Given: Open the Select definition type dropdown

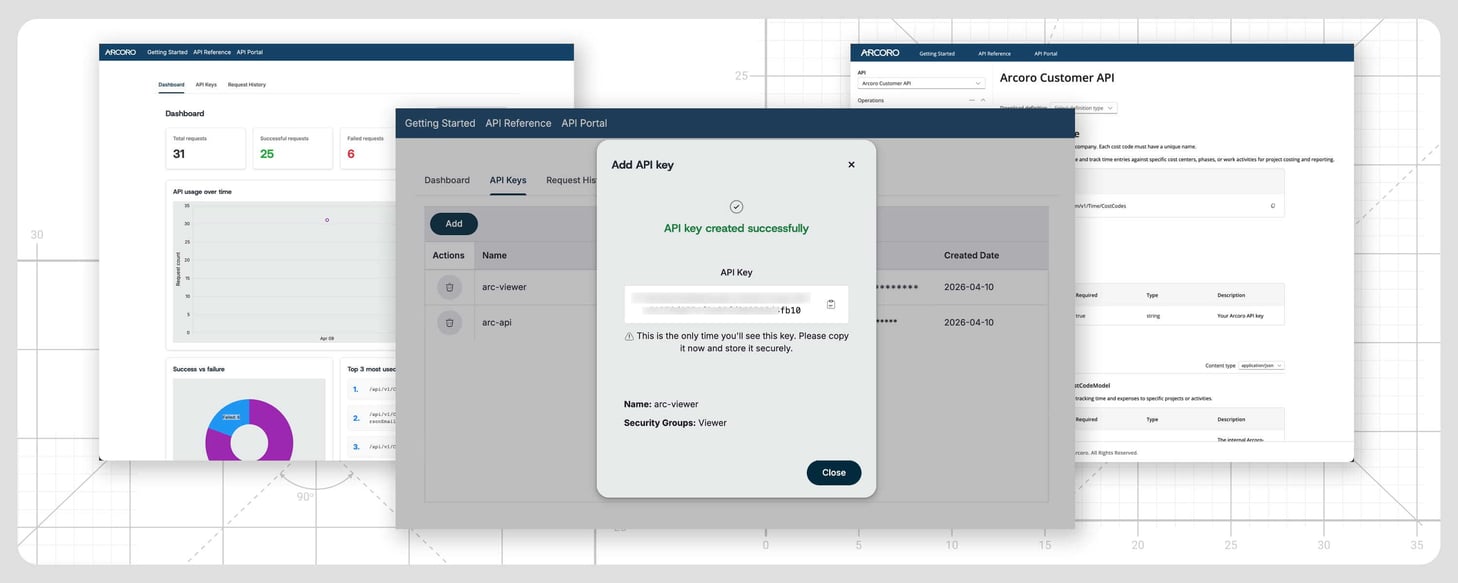Looking at the screenshot, I should click(x=1083, y=108).
